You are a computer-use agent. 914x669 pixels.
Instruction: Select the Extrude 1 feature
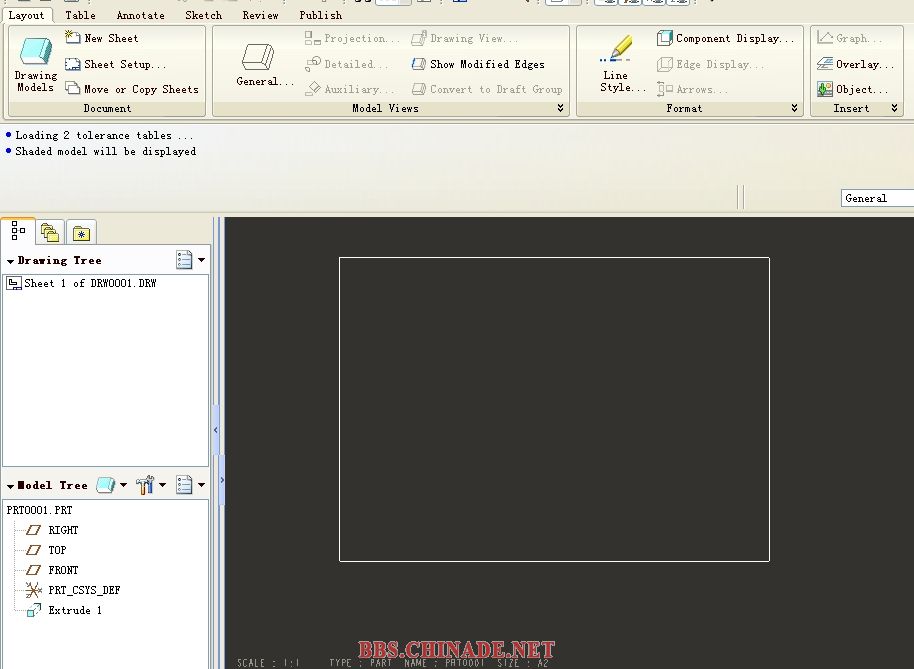65,610
